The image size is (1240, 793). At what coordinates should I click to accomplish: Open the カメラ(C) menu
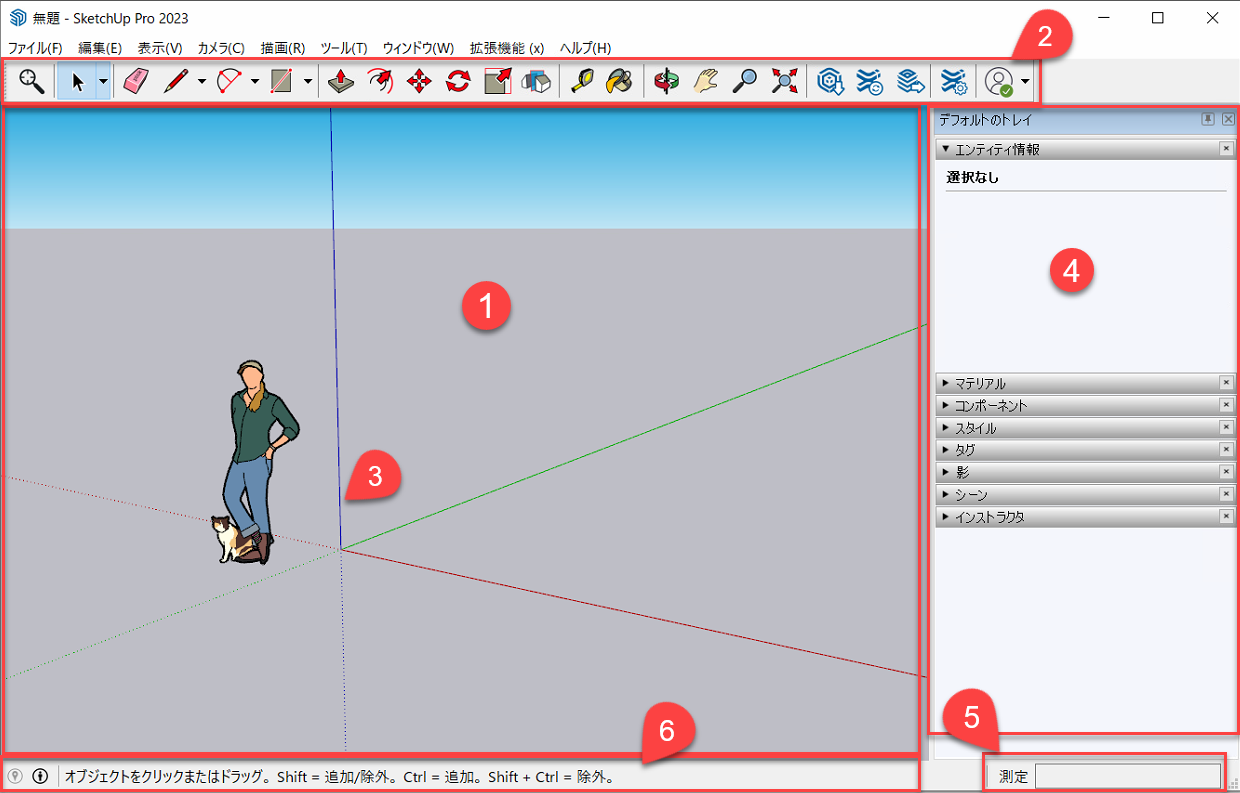coord(220,48)
